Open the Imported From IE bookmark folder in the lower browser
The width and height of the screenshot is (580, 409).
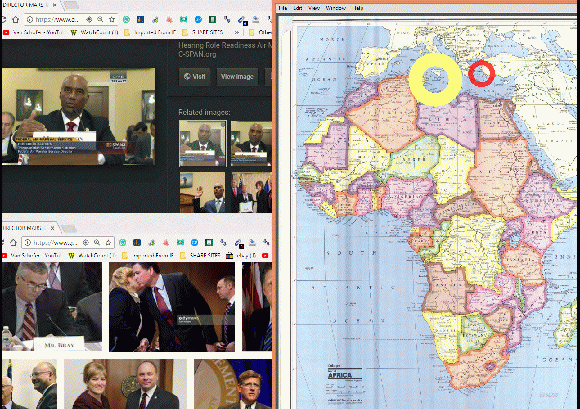click(148, 256)
